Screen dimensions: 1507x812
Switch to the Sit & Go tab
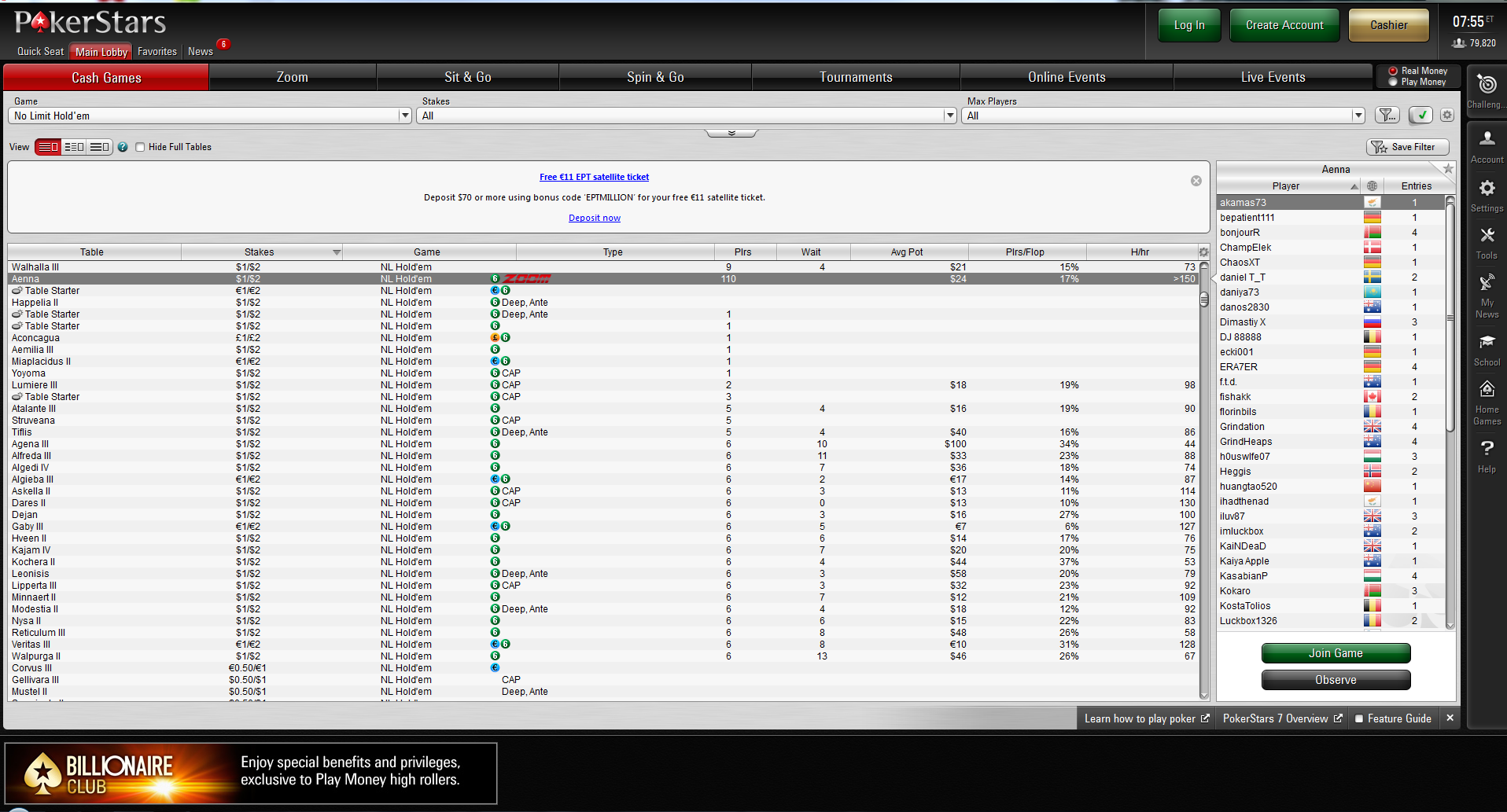(468, 77)
